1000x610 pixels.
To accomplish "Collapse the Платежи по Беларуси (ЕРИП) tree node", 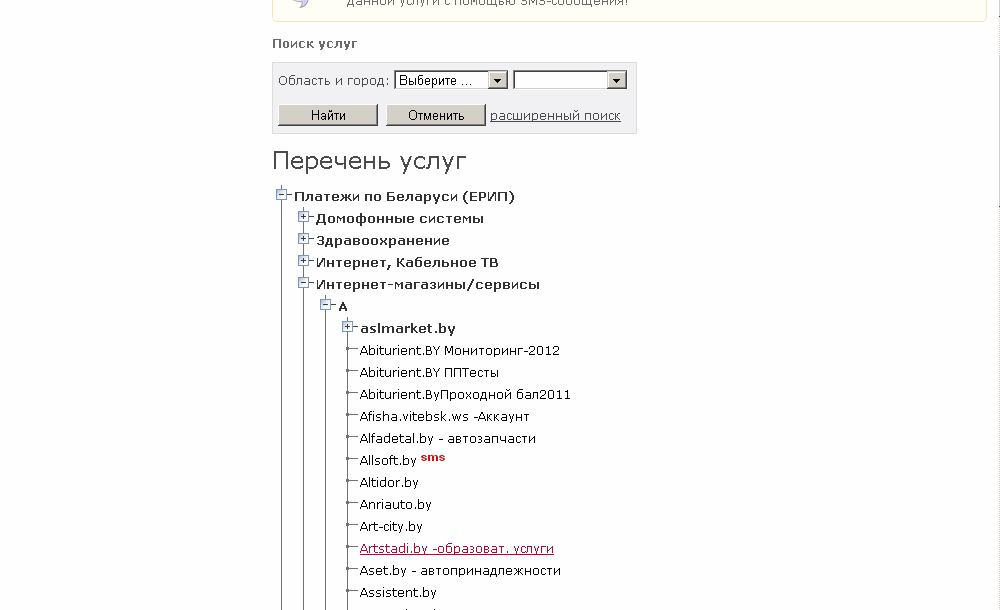I will [282, 196].
